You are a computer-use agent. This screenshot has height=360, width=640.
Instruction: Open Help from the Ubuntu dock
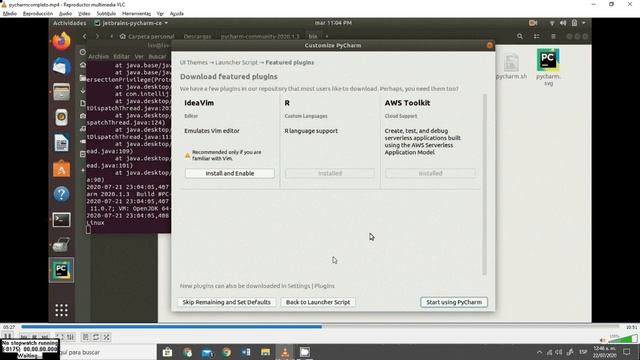pyautogui.click(x=61, y=194)
